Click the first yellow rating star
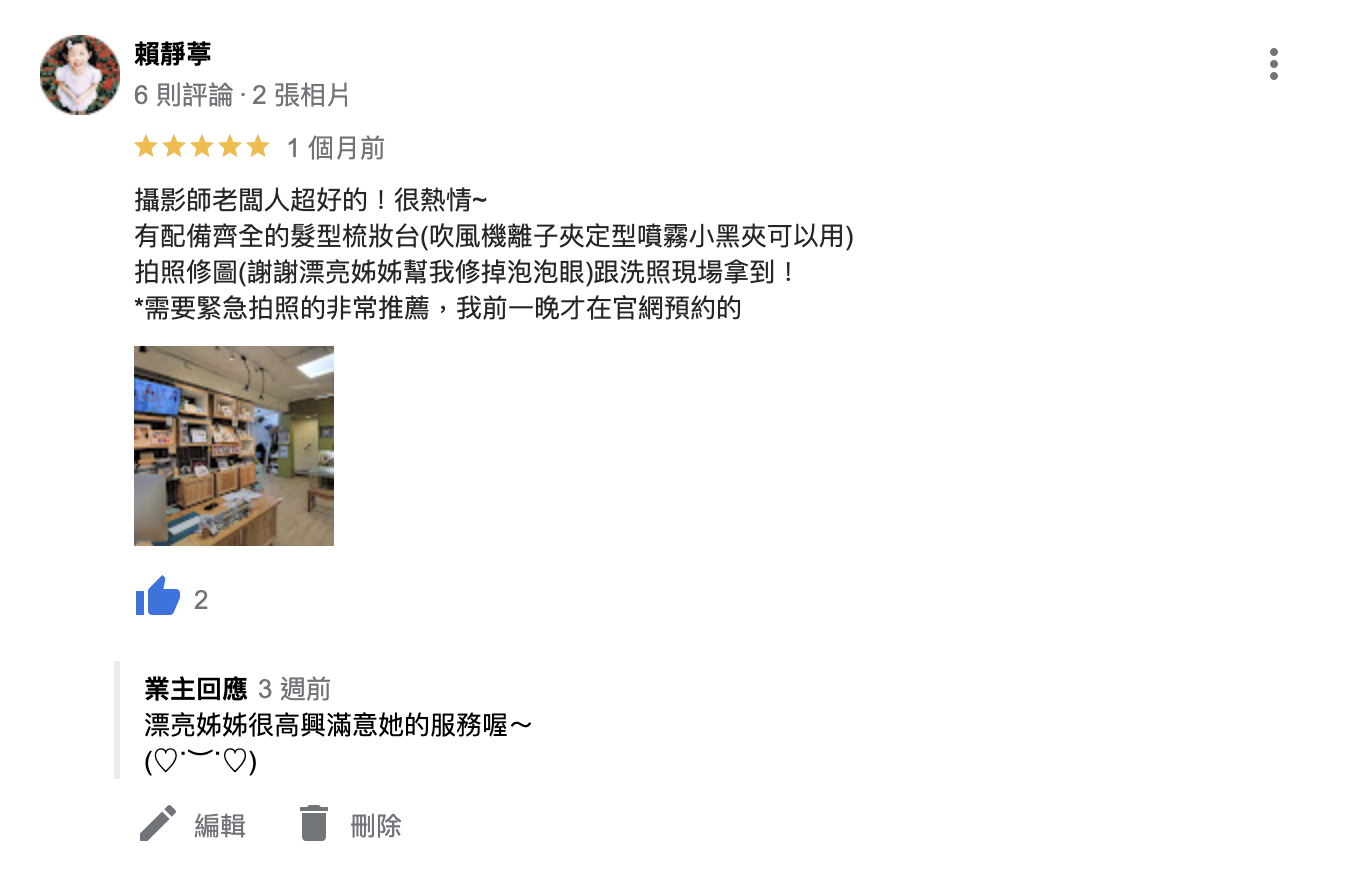 click(x=146, y=147)
